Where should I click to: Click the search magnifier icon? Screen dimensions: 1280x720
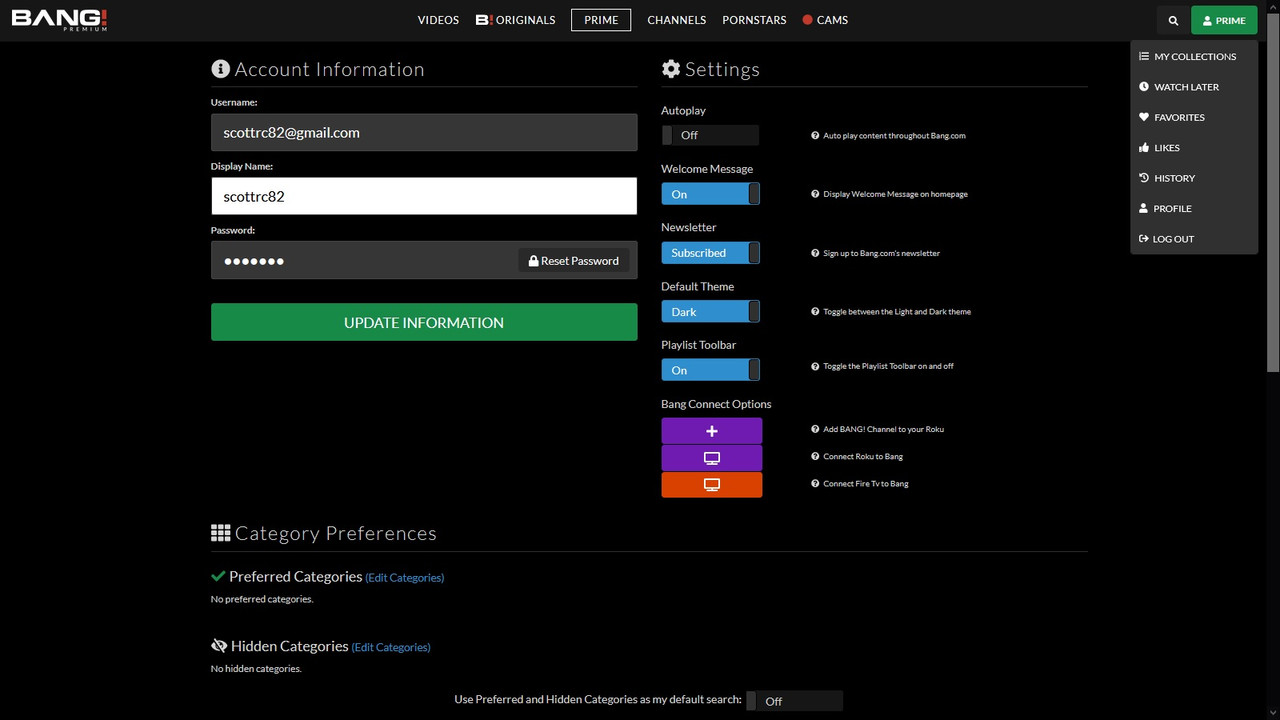(x=1173, y=20)
